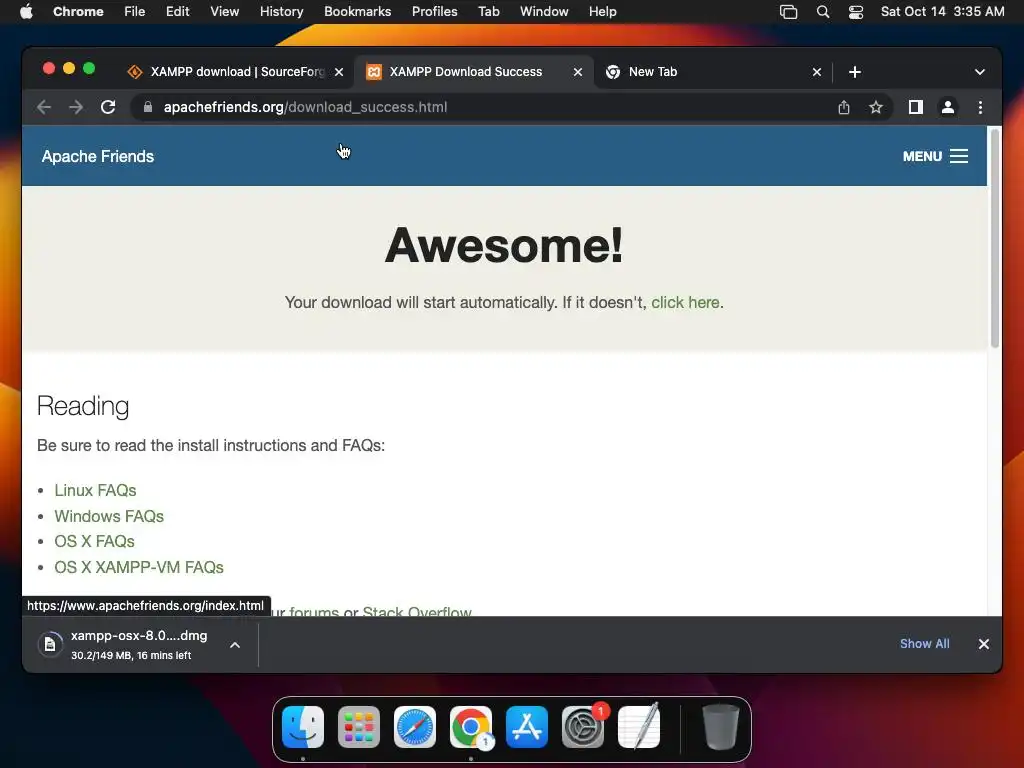Screen dimensions: 1024x768
Task: Open App Store from the Dock
Action: 527,727
